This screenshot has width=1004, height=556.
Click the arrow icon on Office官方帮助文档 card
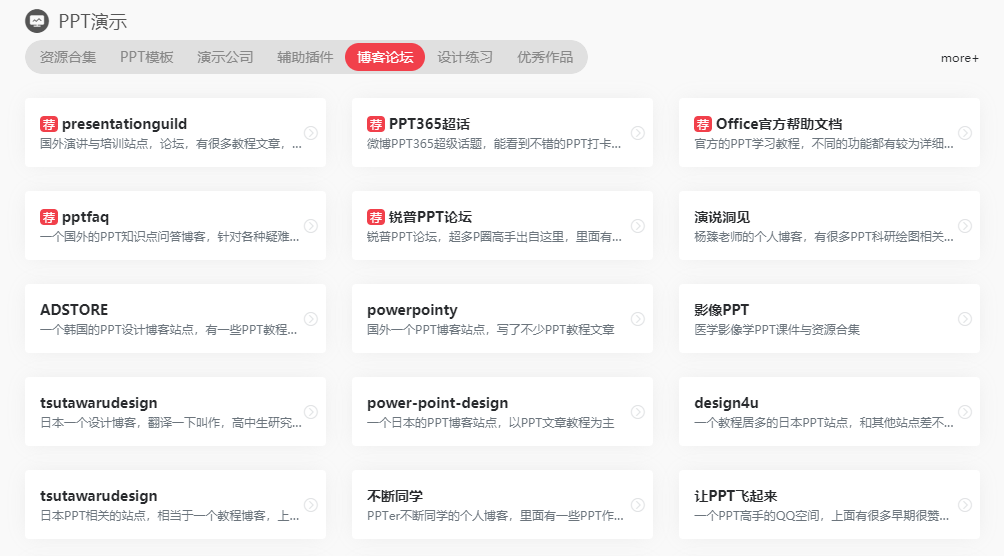pyautogui.click(x=965, y=133)
